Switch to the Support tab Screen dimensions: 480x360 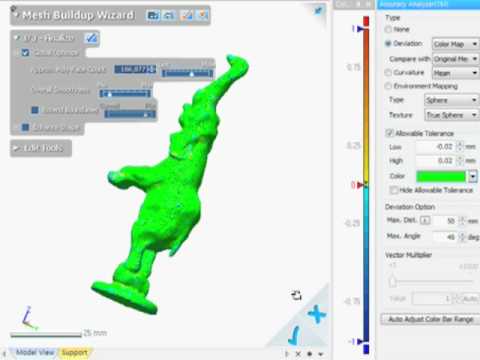point(75,352)
